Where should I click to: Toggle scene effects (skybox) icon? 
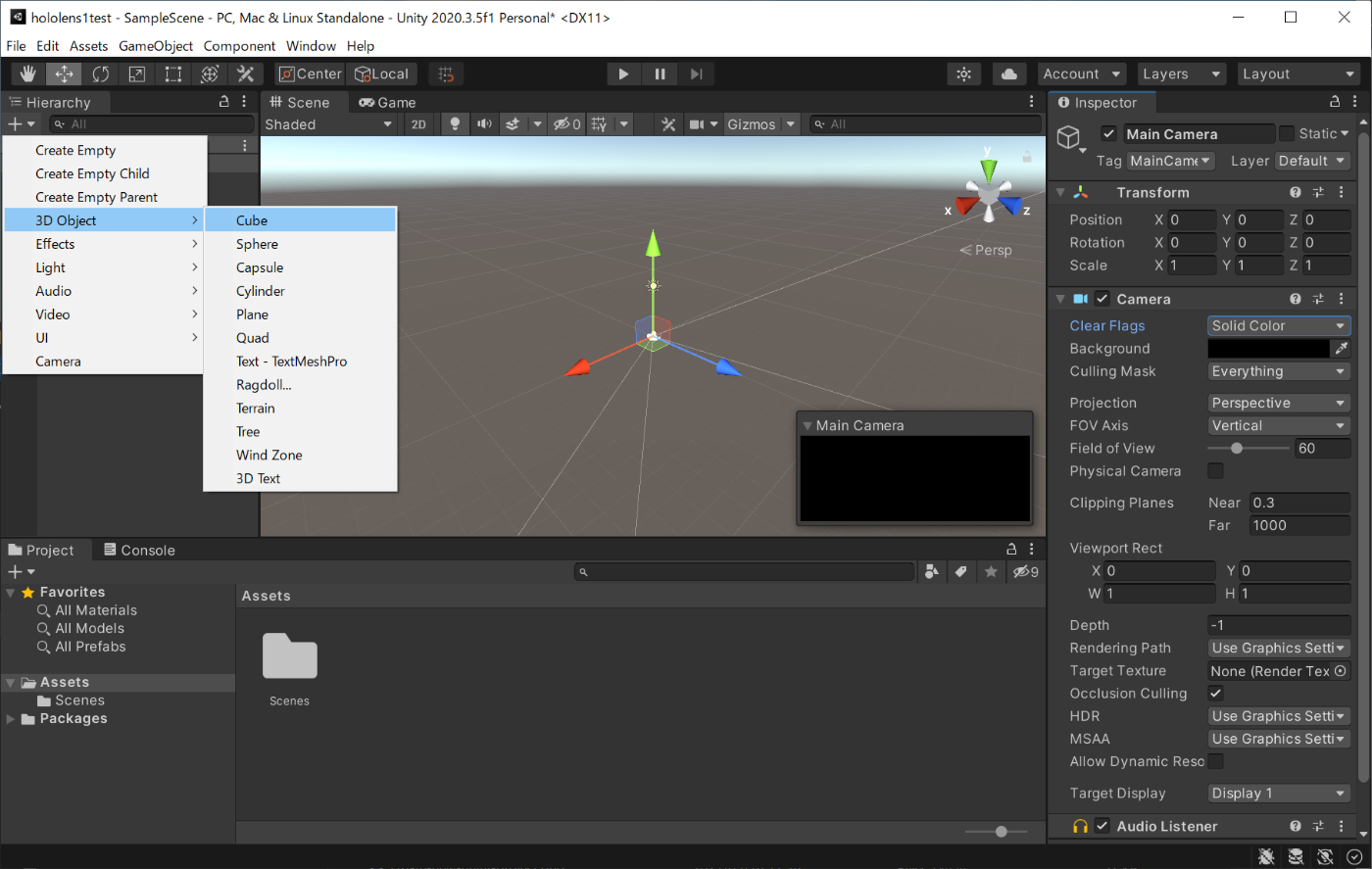point(513,124)
